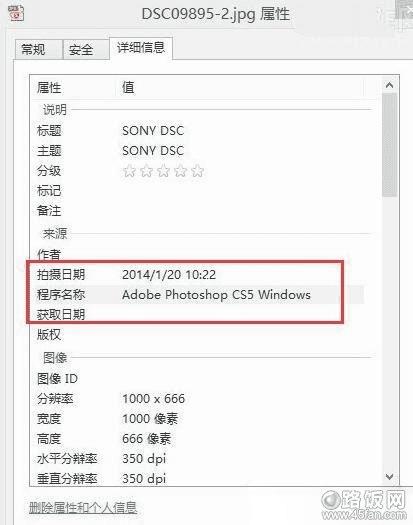Open the 详细信息 tab

point(141,48)
